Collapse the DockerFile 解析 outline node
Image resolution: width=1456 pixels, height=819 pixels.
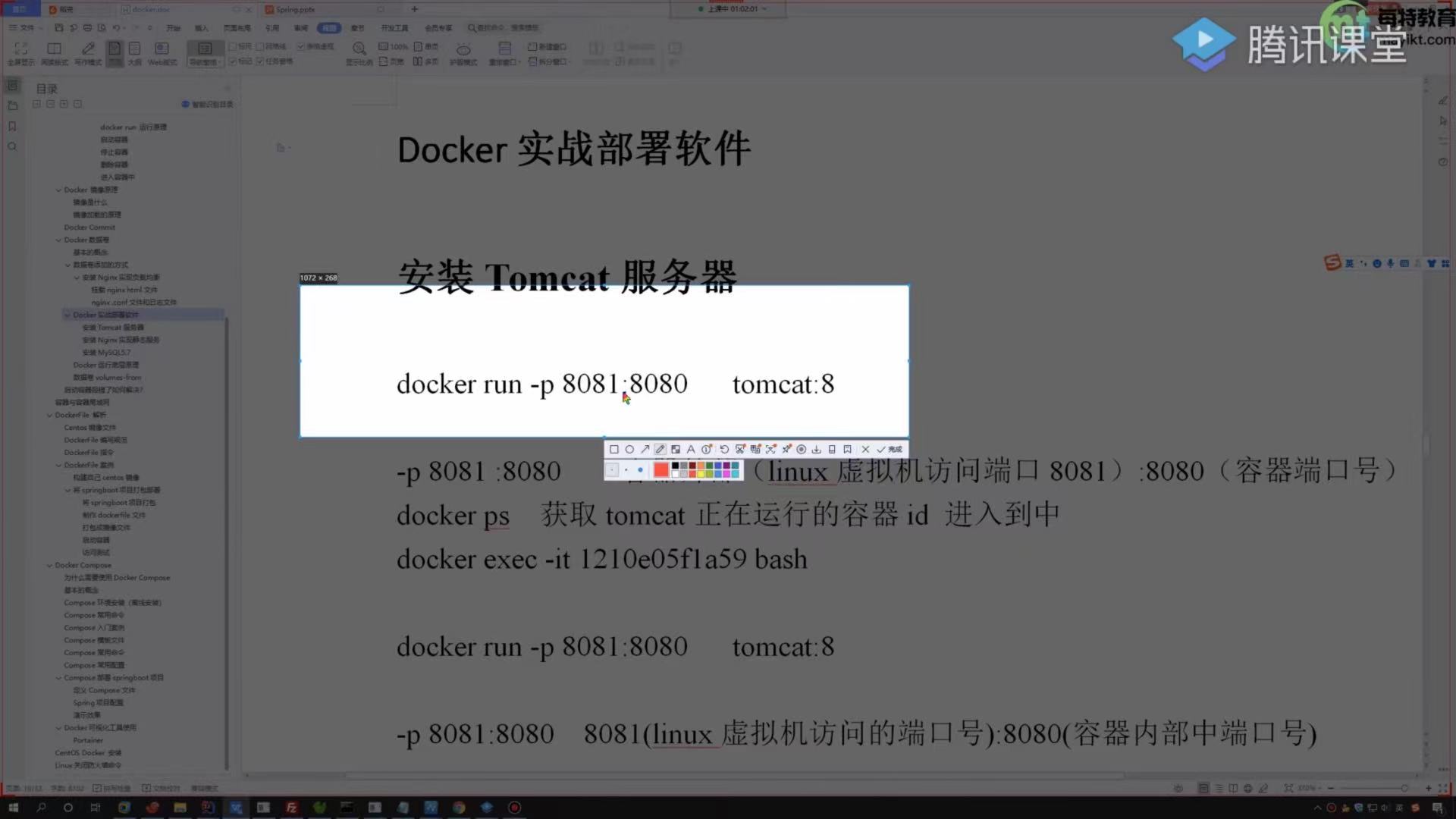pyautogui.click(x=49, y=416)
